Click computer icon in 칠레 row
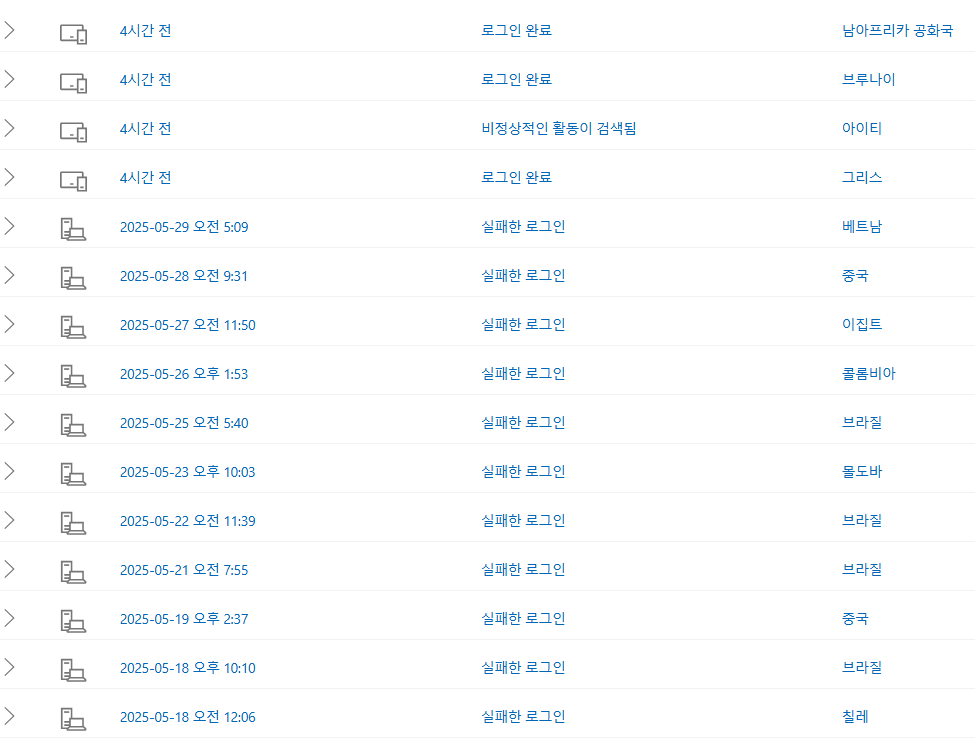The height and width of the screenshot is (751, 975). [x=73, y=719]
